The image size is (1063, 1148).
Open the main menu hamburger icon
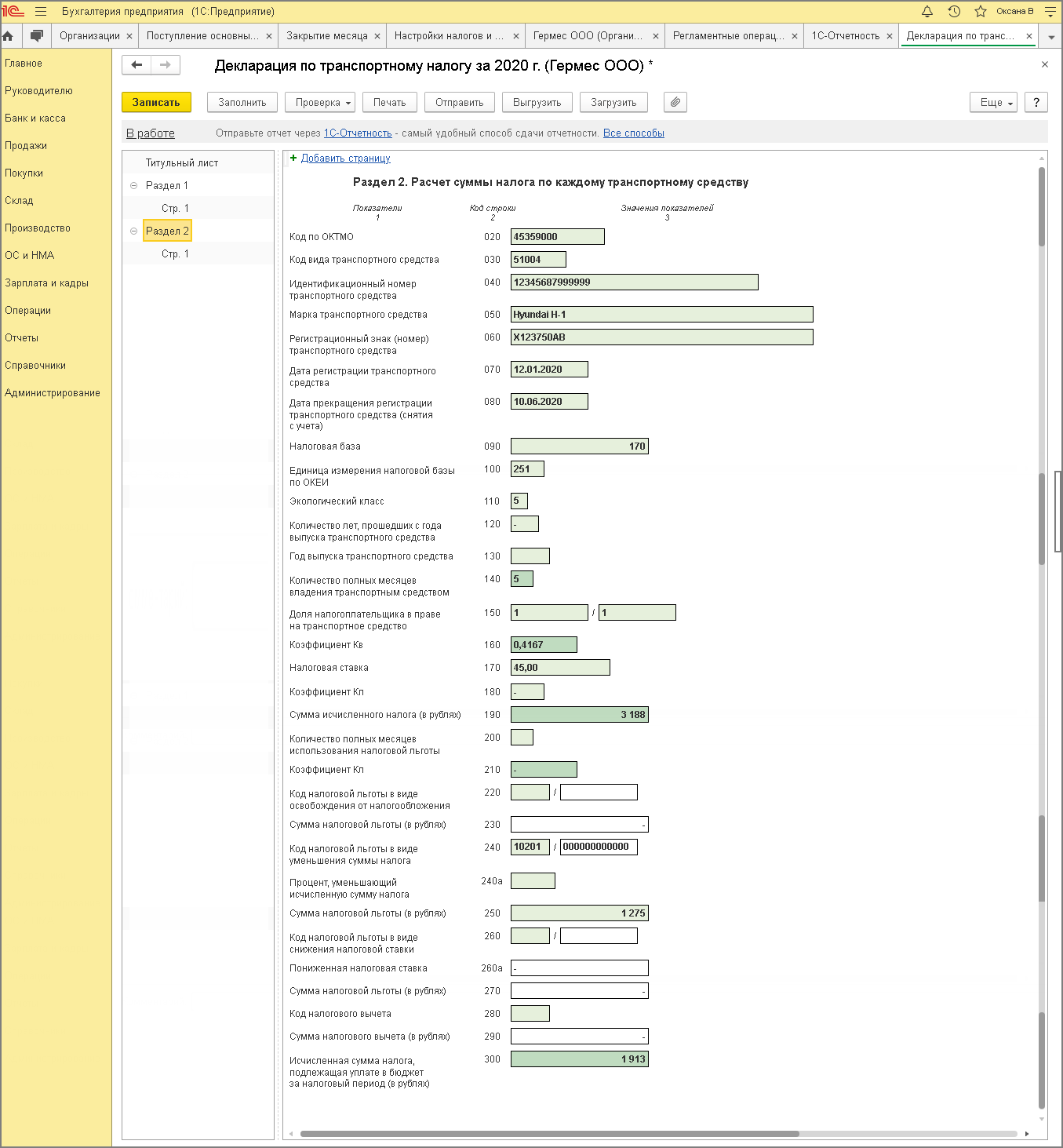pos(41,12)
